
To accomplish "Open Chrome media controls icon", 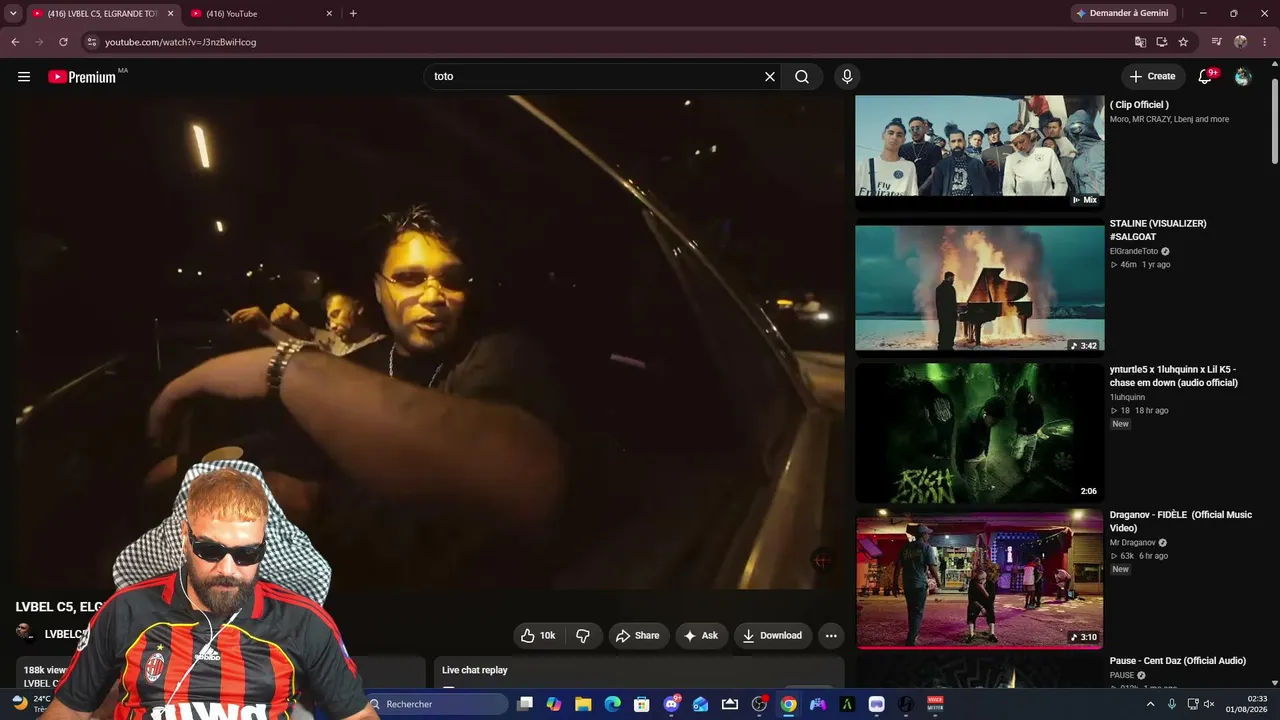I will [x=1216, y=42].
